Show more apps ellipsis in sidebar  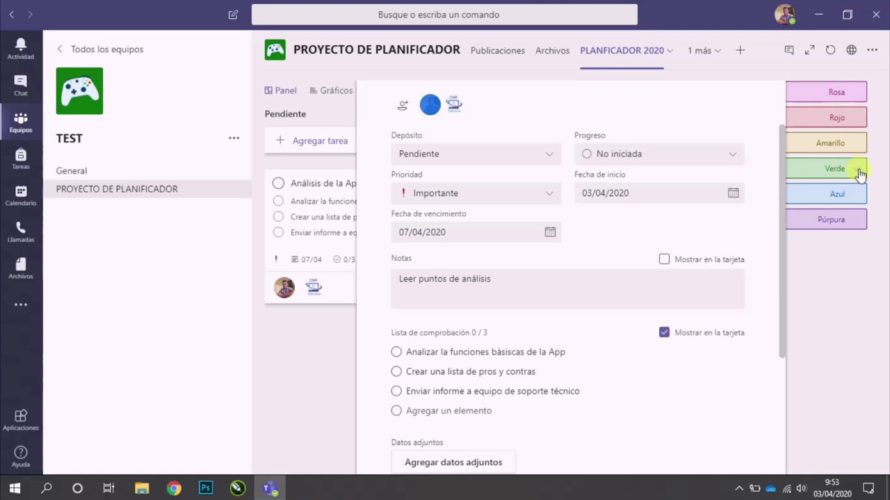[20, 305]
